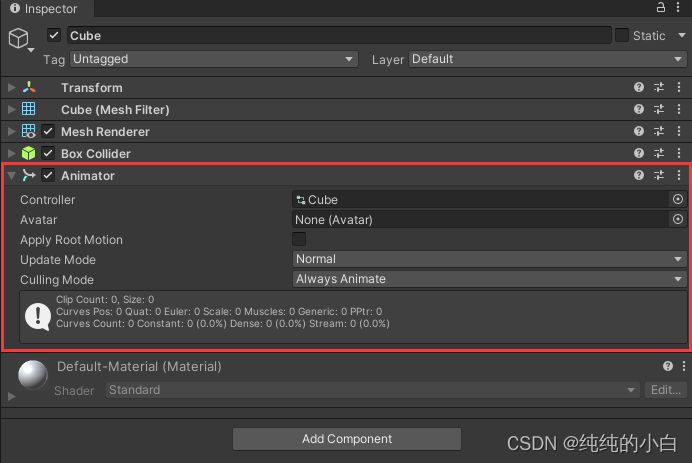This screenshot has height=463, width=692.
Task: Click the Animator component title
Action: 88,176
